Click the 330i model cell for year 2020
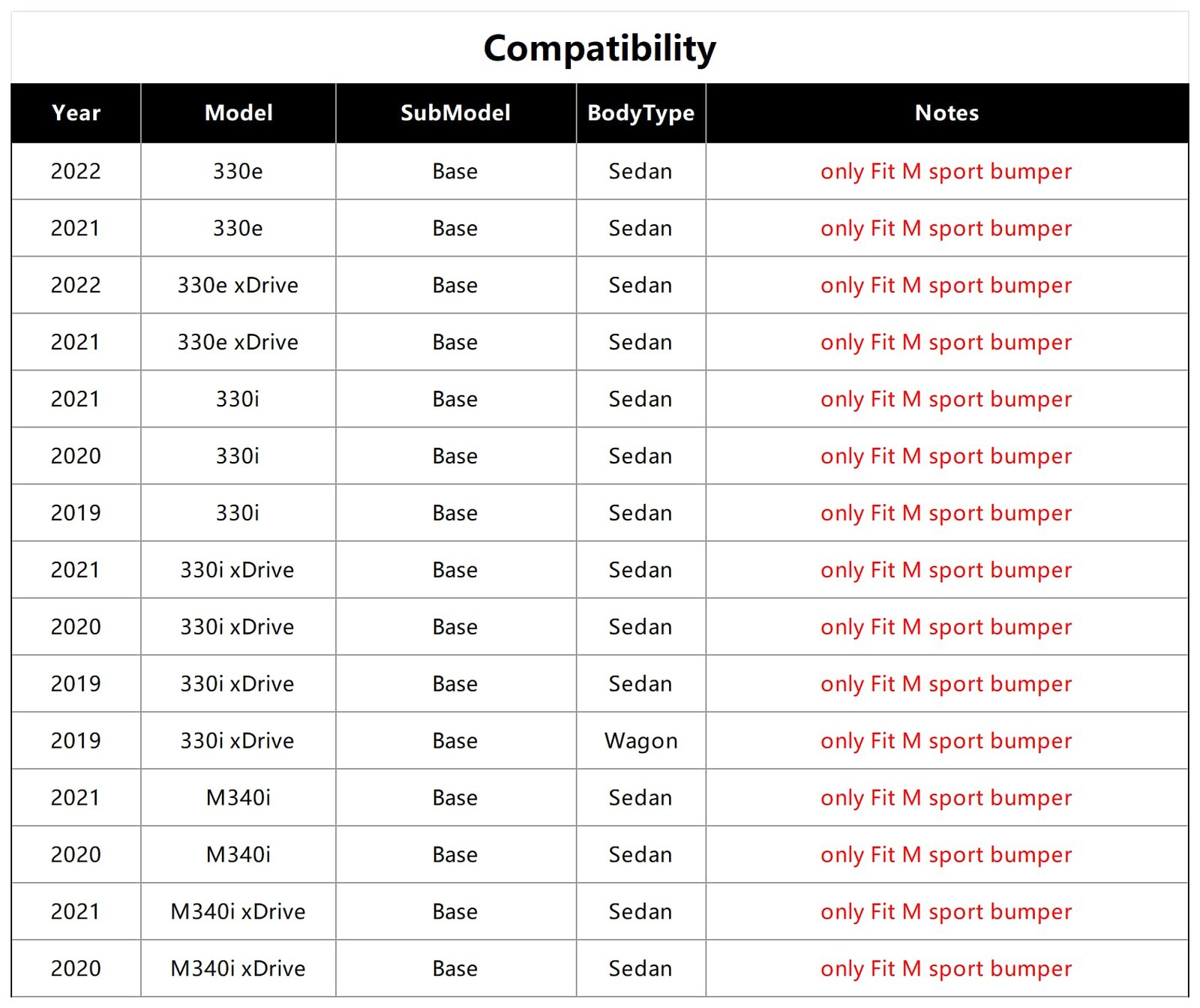The height and width of the screenshot is (1008, 1200). [x=238, y=457]
